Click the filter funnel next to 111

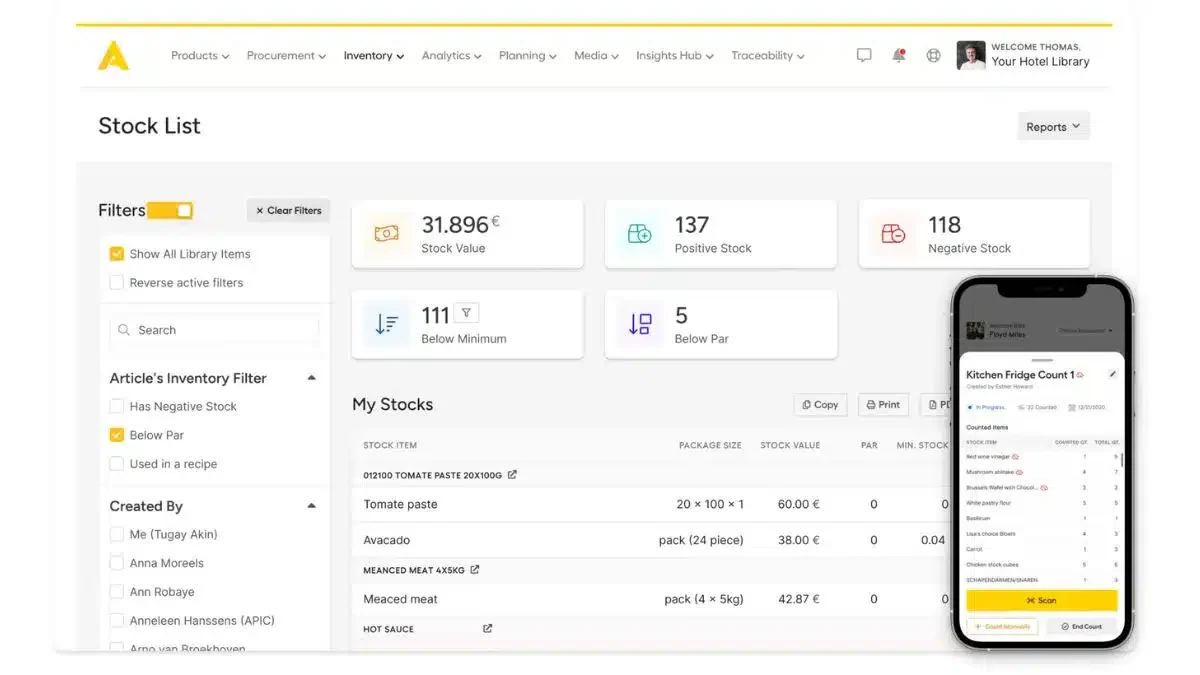point(466,313)
